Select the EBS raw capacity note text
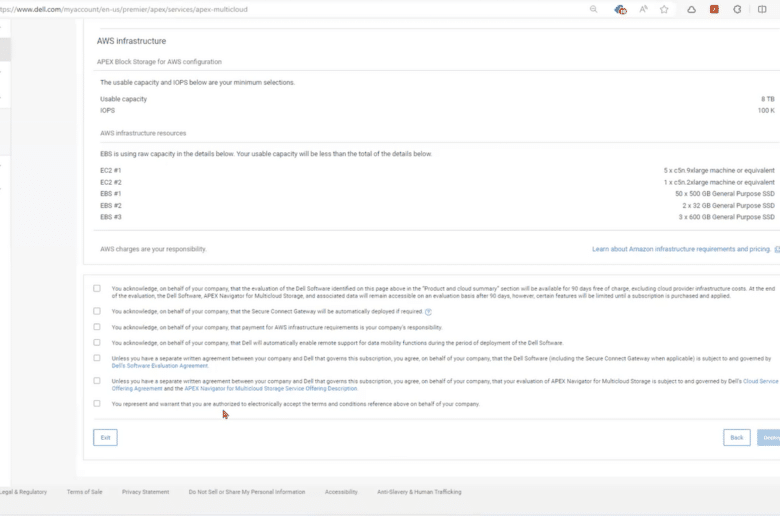Viewport: 780px width, 516px height. tap(266, 154)
